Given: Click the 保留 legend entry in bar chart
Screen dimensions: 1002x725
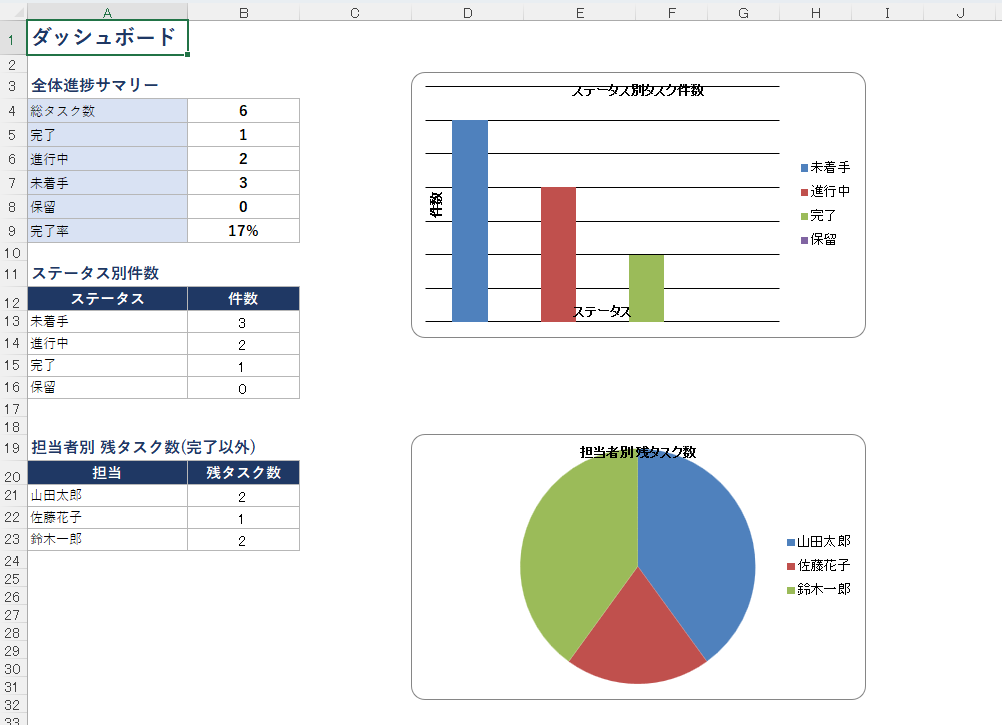Looking at the screenshot, I should 818,240.
